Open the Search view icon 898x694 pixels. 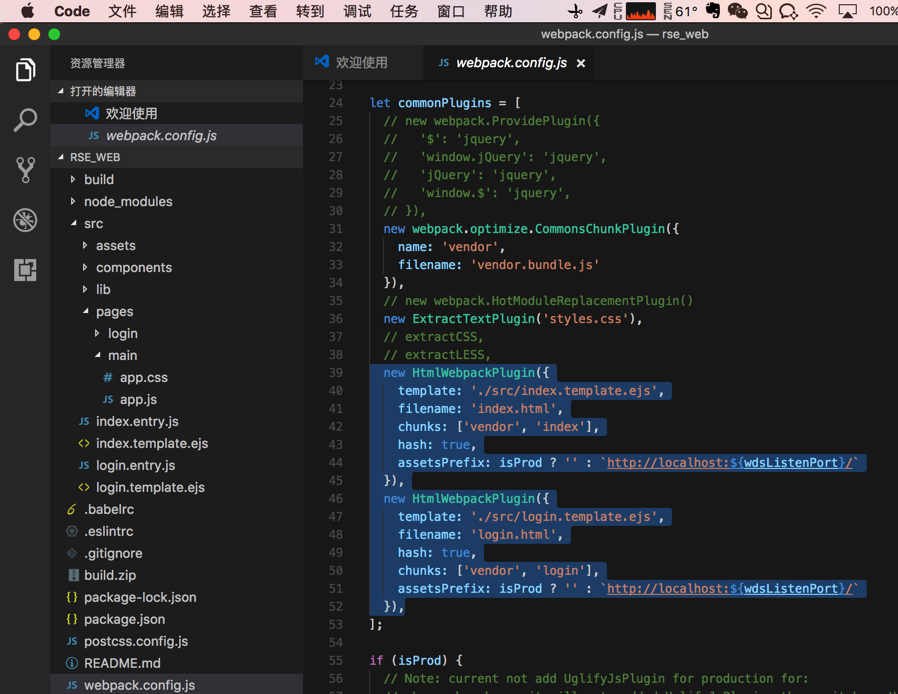[x=25, y=120]
